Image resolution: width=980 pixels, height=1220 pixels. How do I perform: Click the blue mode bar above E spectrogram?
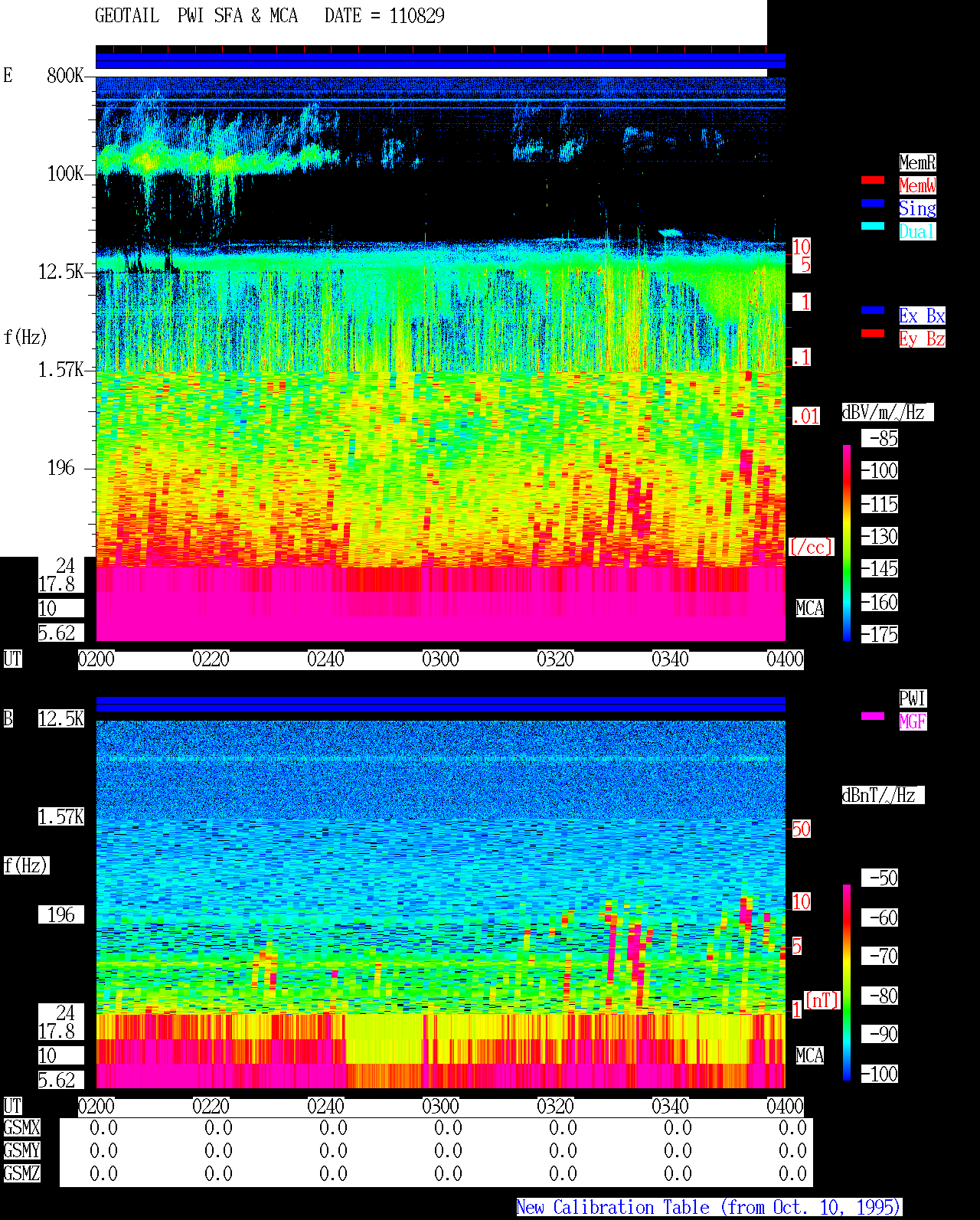click(440, 61)
